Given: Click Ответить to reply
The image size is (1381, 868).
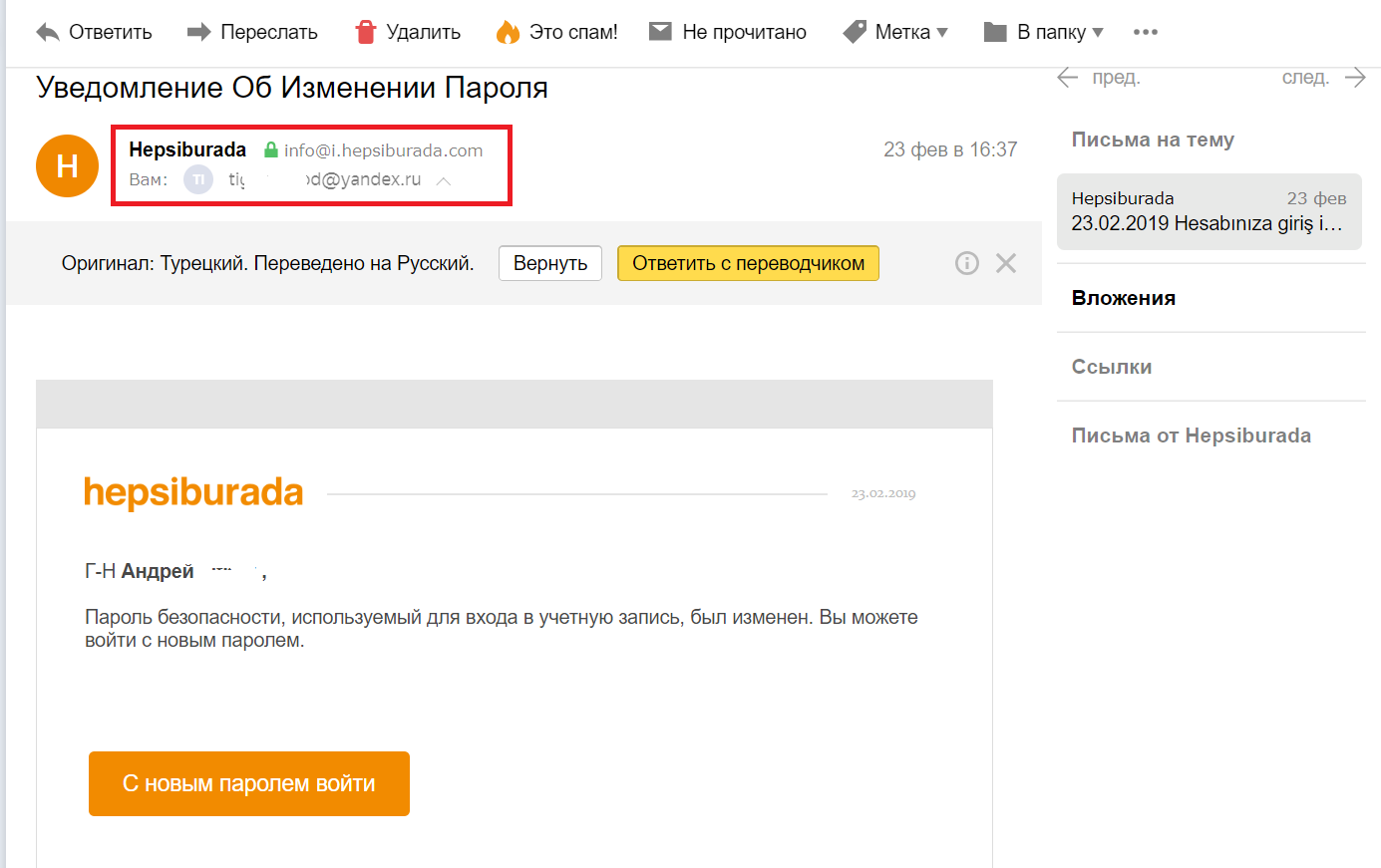Looking at the screenshot, I should [x=111, y=32].
